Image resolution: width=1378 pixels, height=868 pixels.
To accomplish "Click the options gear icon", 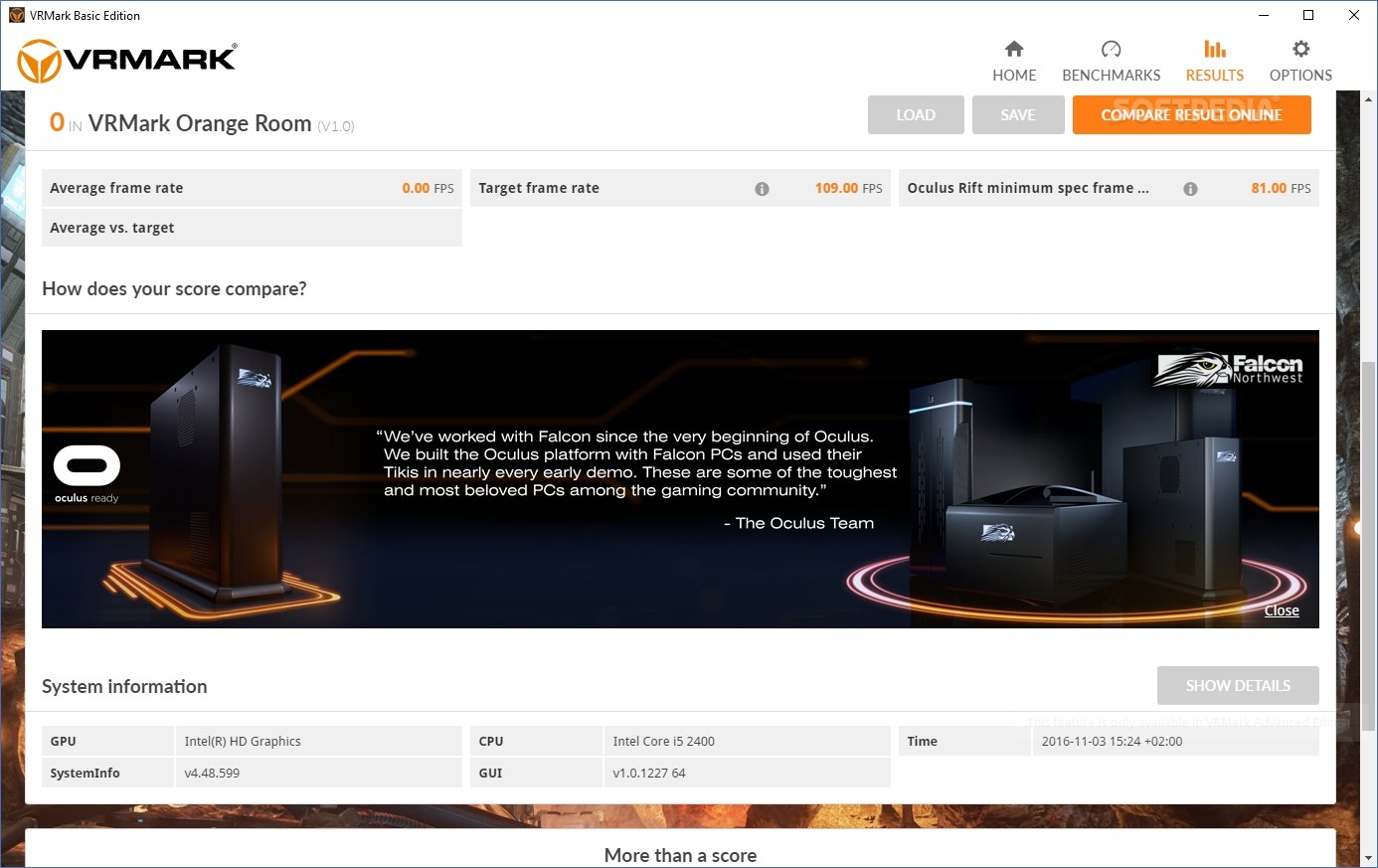I will click(1300, 49).
